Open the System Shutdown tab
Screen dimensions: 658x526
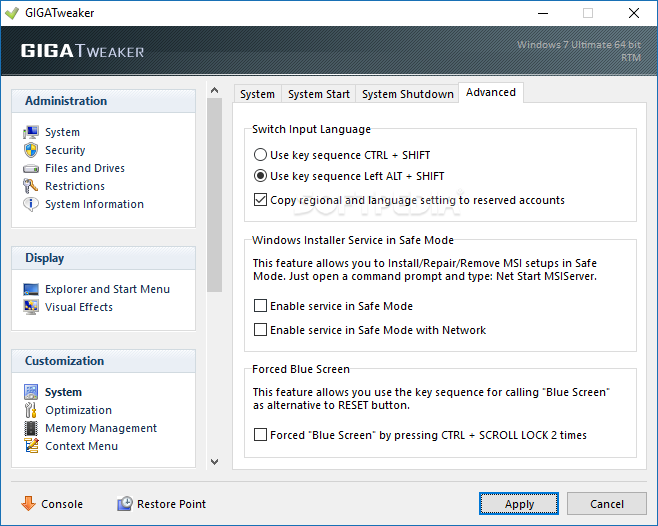[x=407, y=94]
